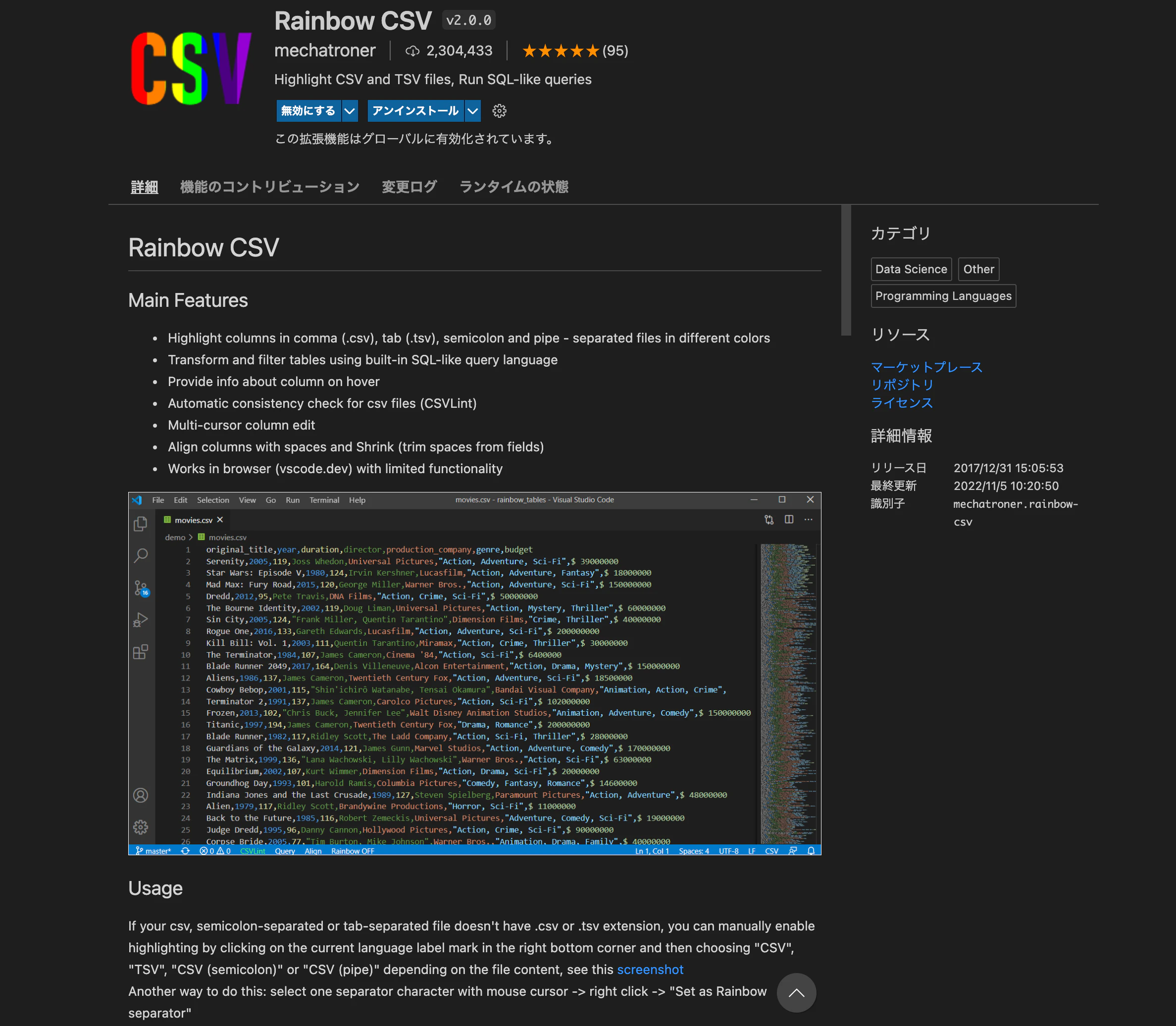Image resolution: width=1176 pixels, height=1026 pixels.
Task: Open the 変更ログ tab
Action: click(409, 187)
